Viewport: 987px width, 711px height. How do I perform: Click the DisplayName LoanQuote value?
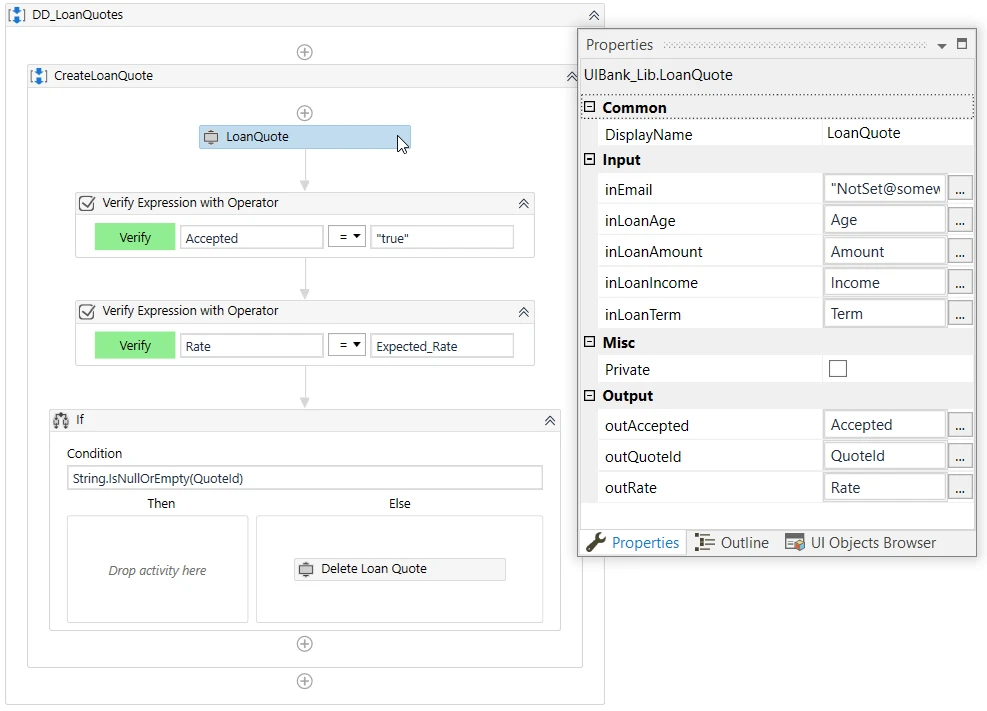point(897,133)
